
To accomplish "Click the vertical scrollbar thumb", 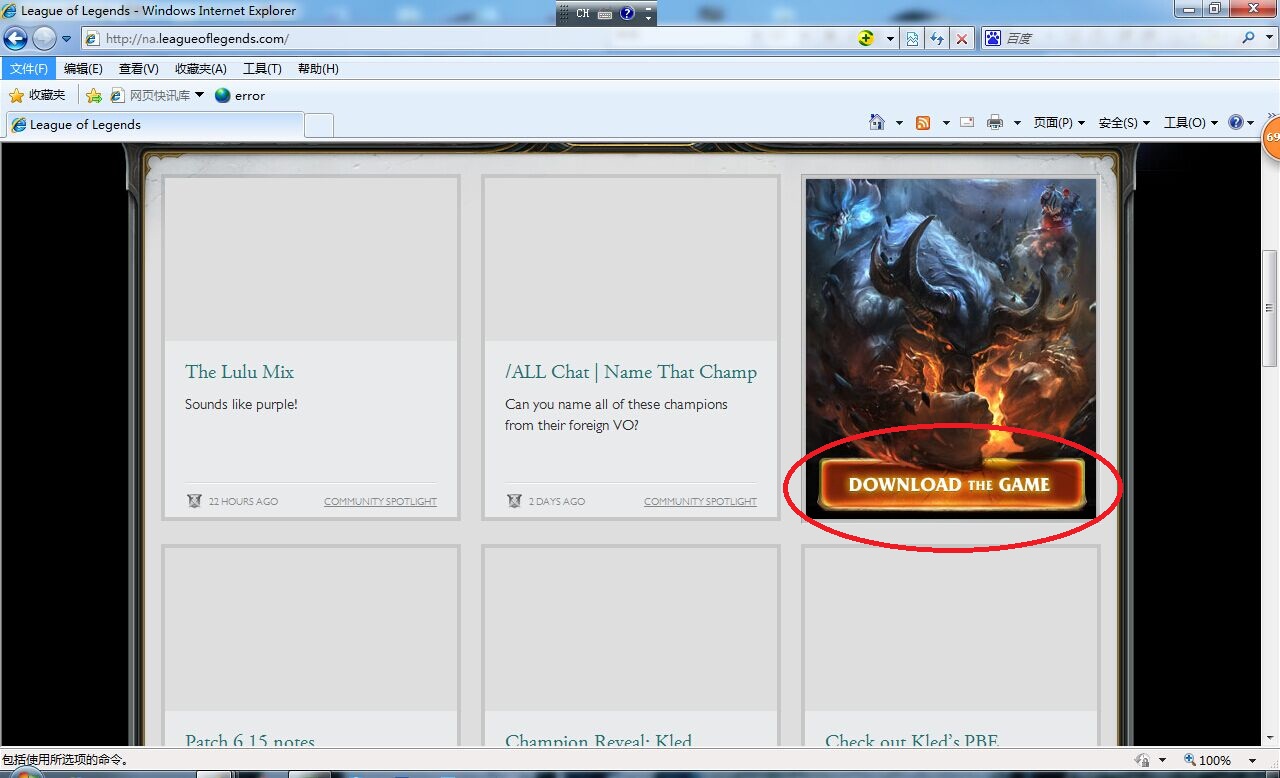I will click(1270, 308).
